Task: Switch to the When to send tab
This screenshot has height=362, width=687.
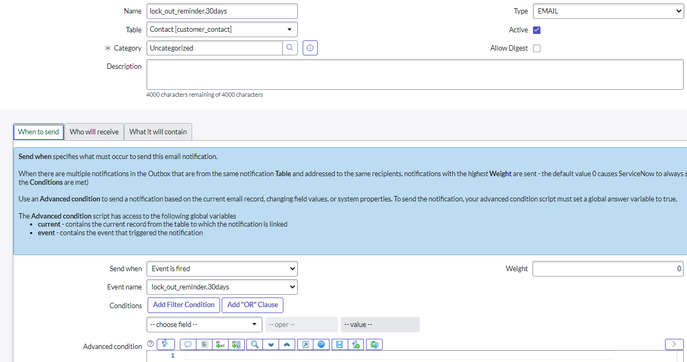Action: coord(39,131)
